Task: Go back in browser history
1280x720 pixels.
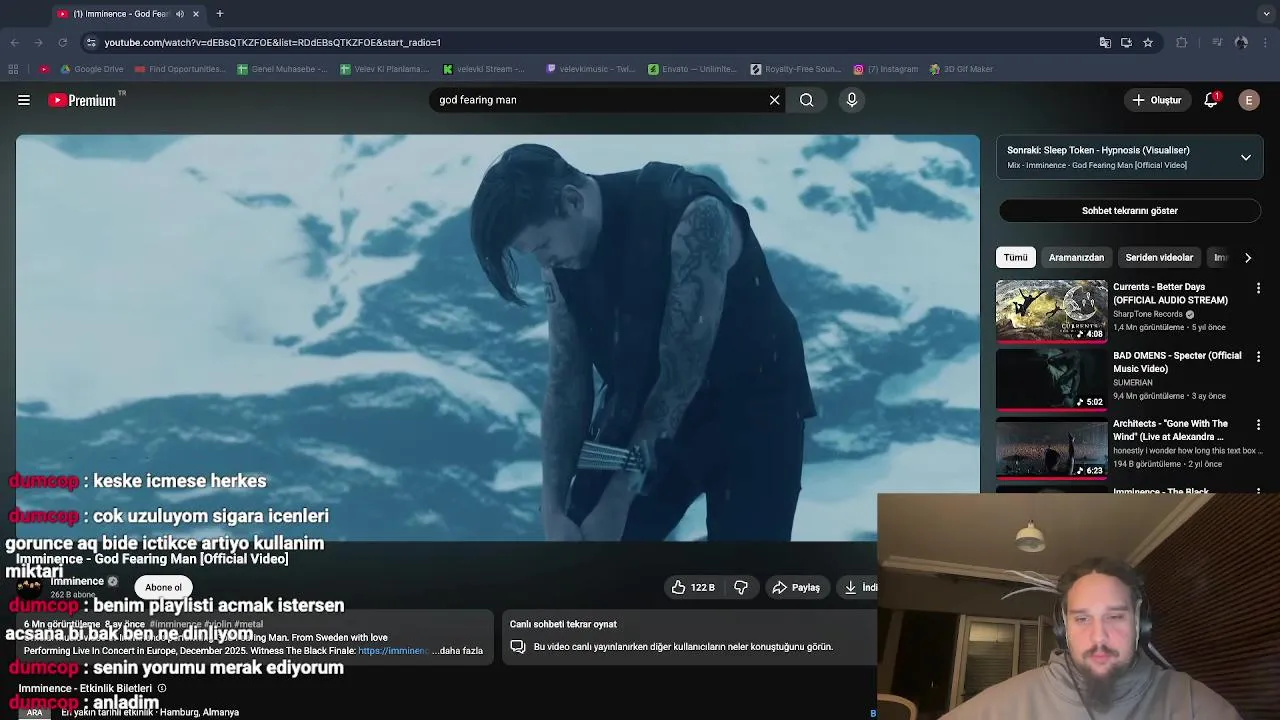Action: click(x=15, y=43)
